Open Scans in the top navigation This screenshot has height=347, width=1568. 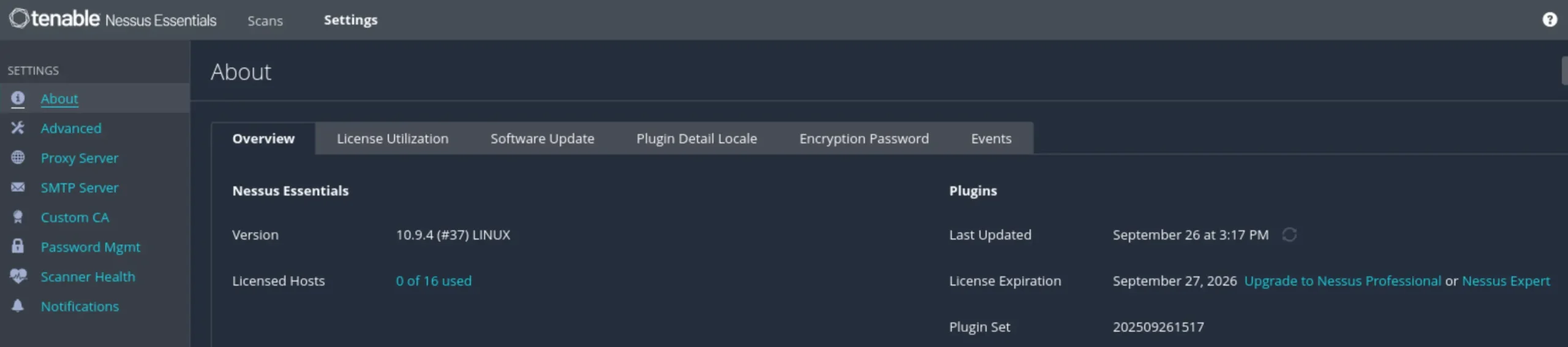coord(265,20)
